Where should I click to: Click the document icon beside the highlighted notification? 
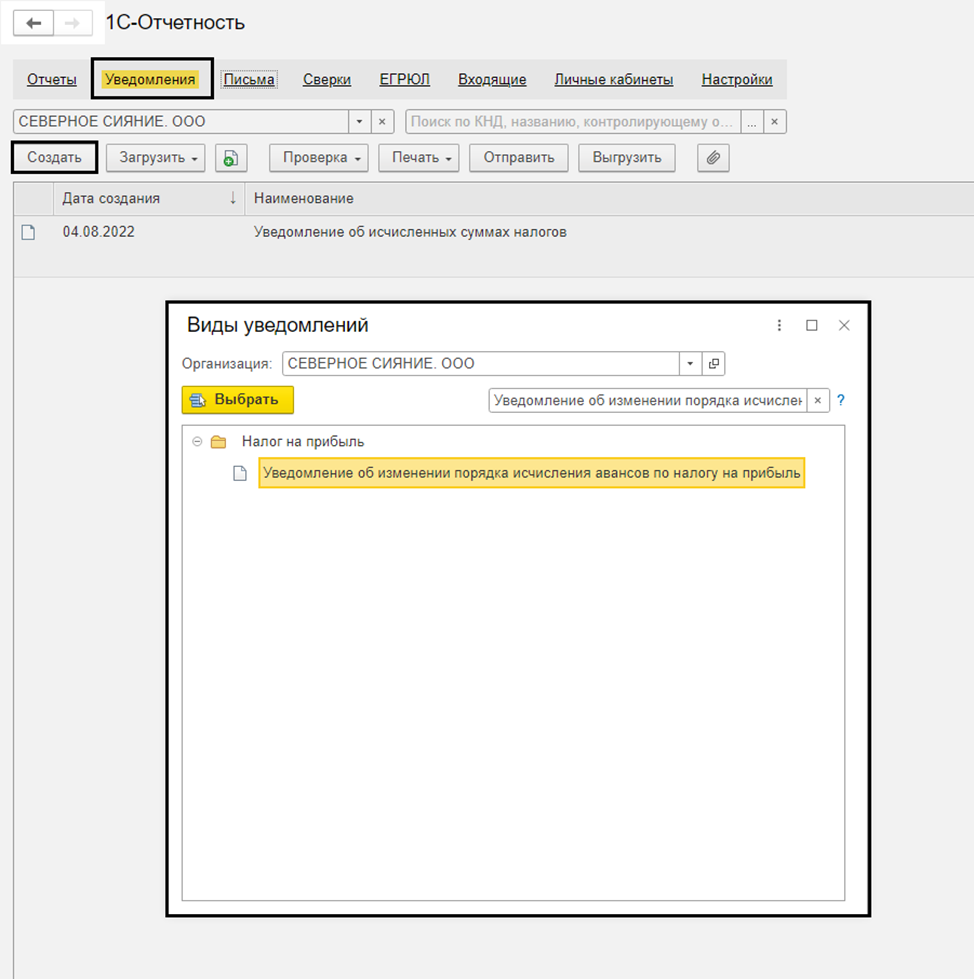tap(240, 474)
